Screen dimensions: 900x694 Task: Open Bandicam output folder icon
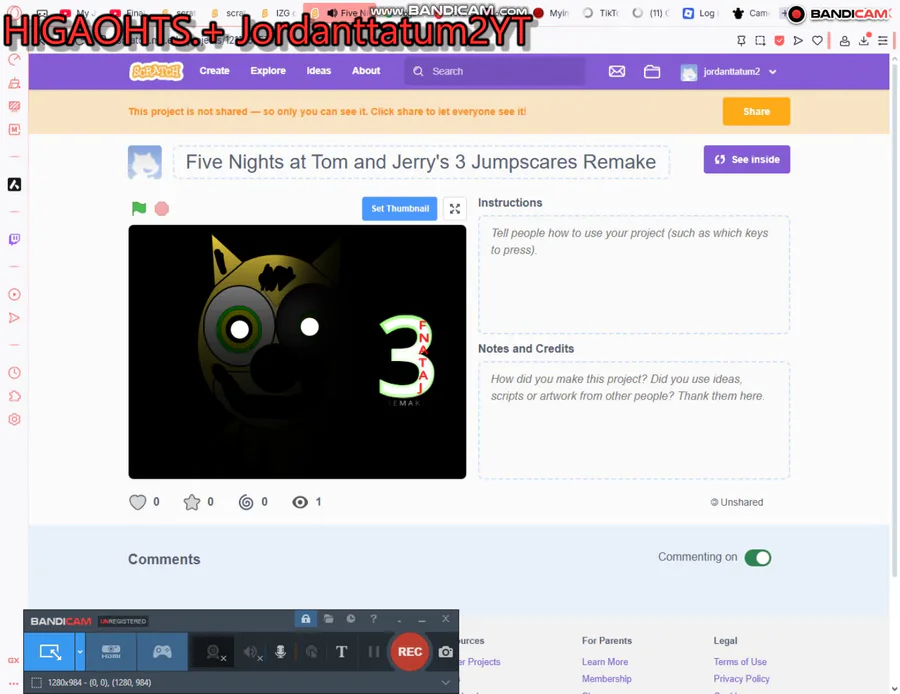click(x=328, y=619)
